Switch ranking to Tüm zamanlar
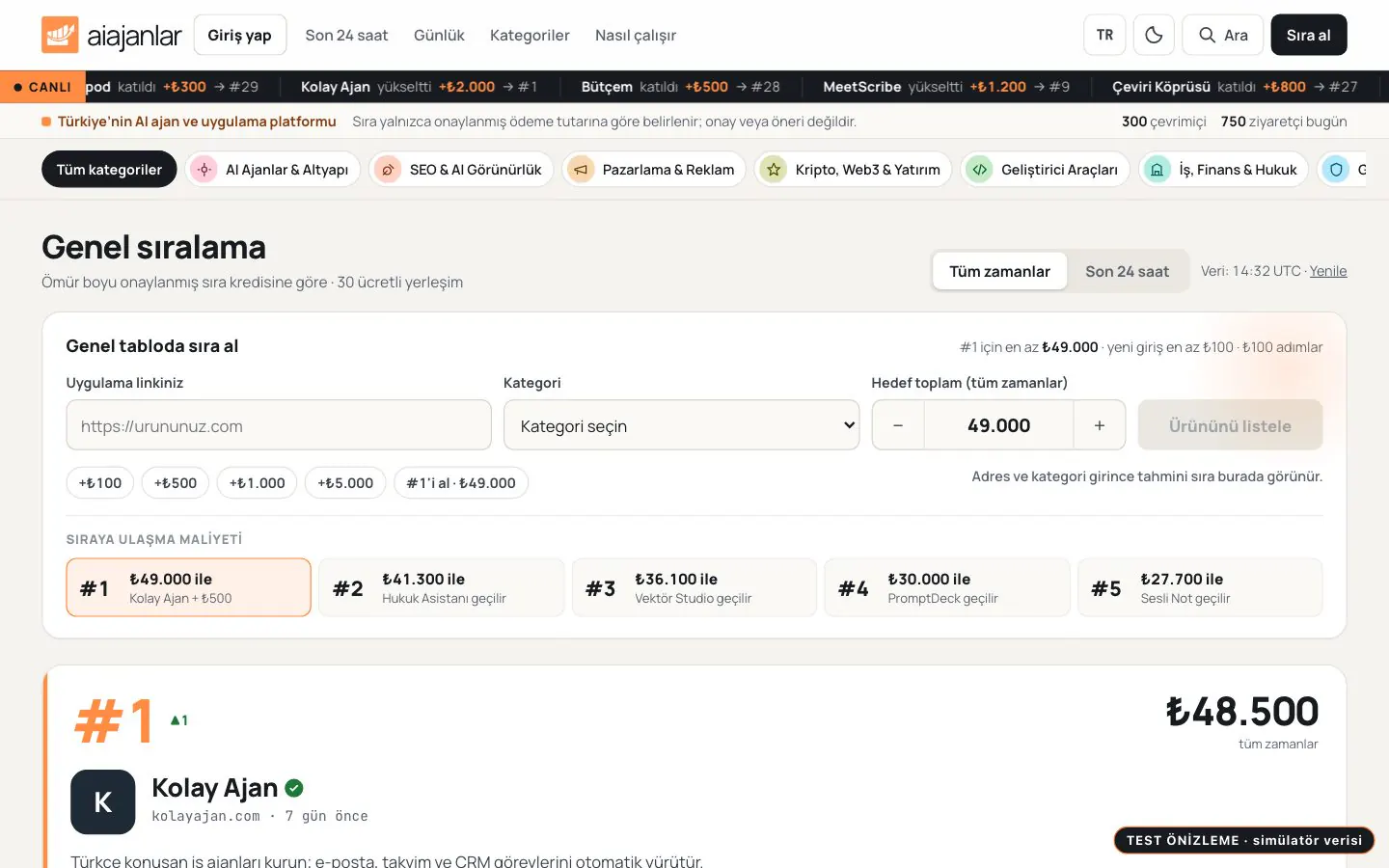 coord(999,272)
